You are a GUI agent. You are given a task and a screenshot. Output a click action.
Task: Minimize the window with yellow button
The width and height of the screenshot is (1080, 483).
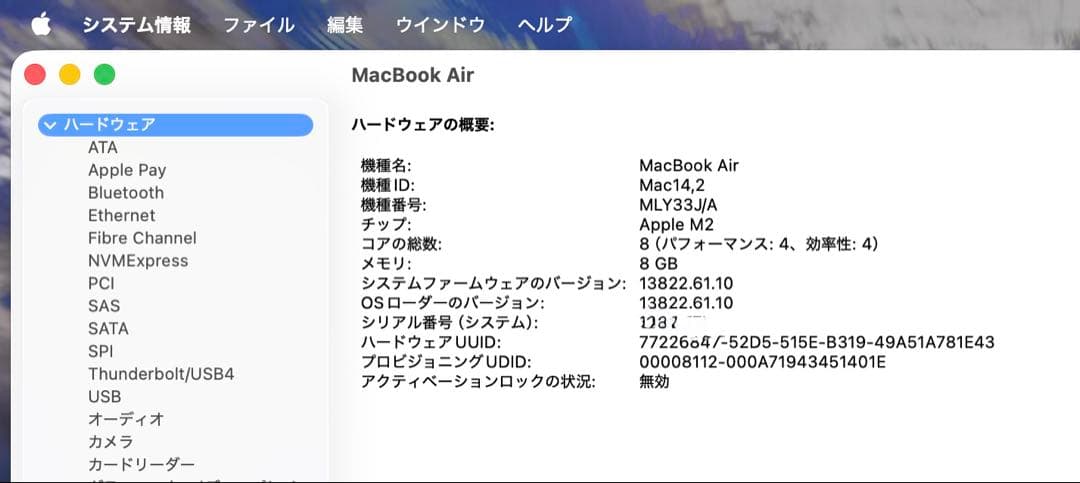coord(70,74)
